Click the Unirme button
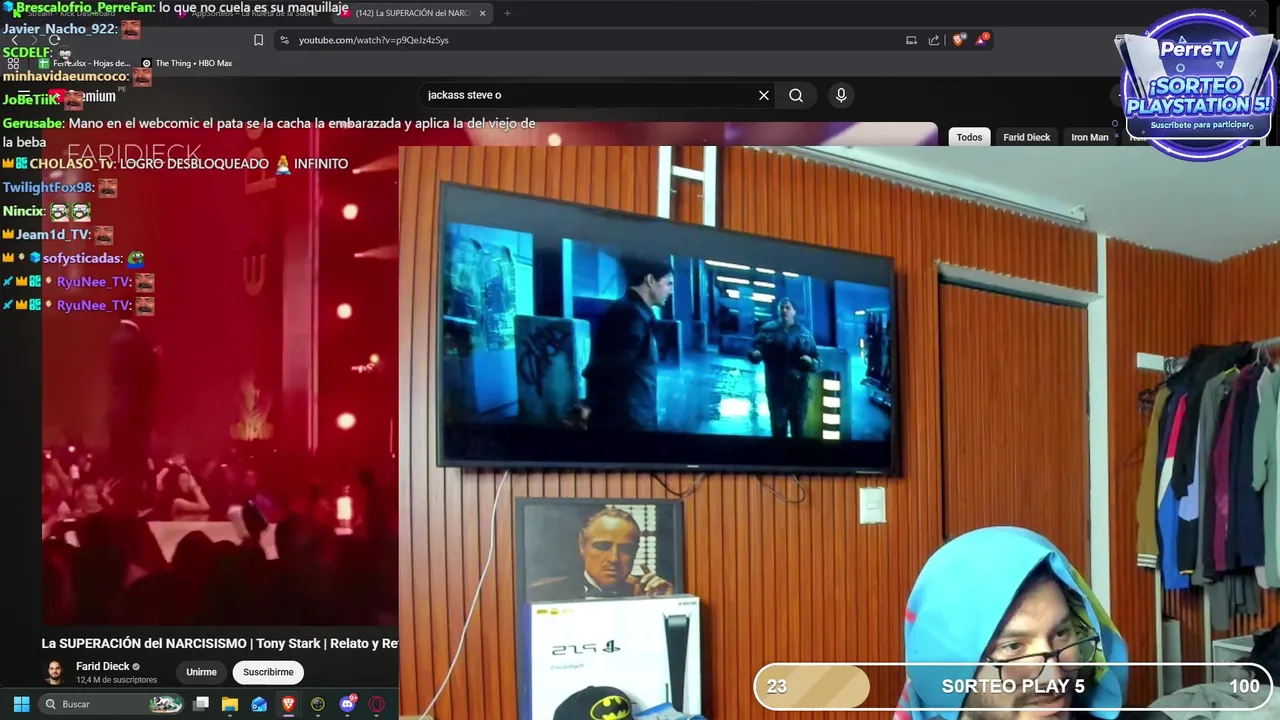 201,672
